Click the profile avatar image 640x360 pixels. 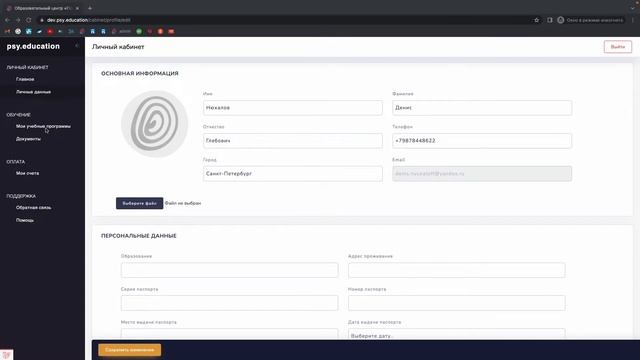coord(154,124)
